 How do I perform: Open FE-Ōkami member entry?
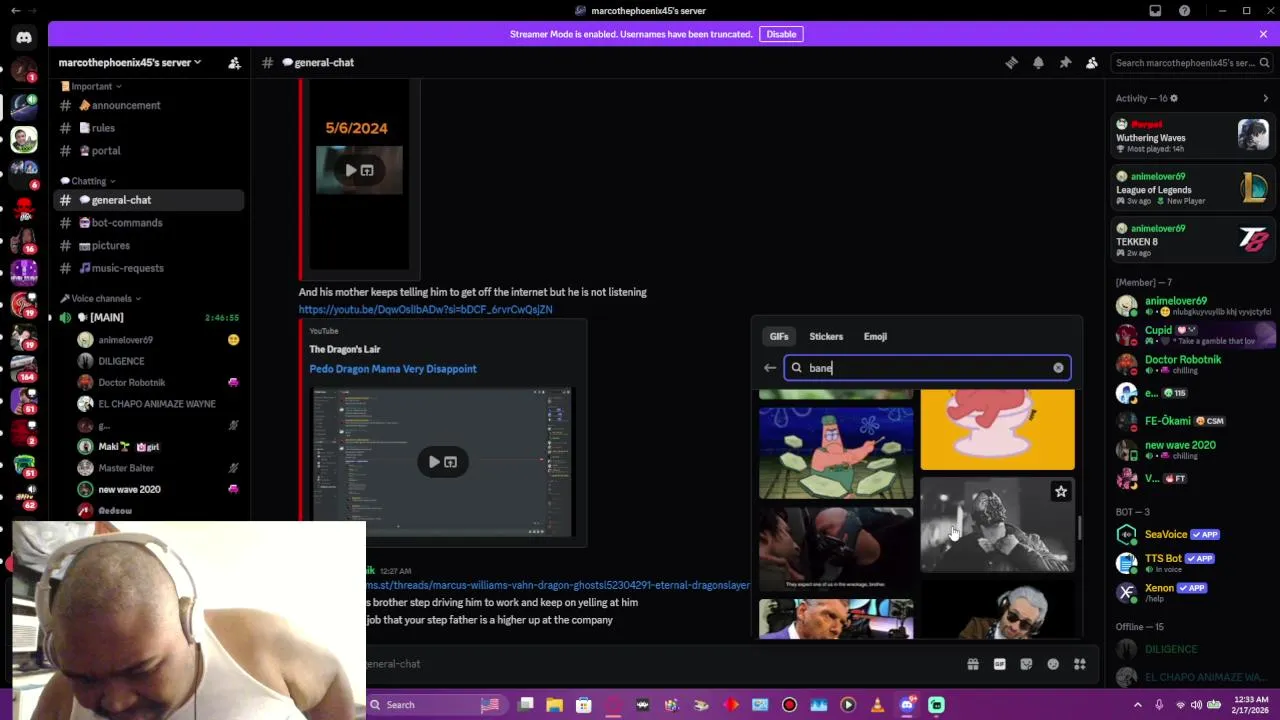pyautogui.click(x=1194, y=421)
